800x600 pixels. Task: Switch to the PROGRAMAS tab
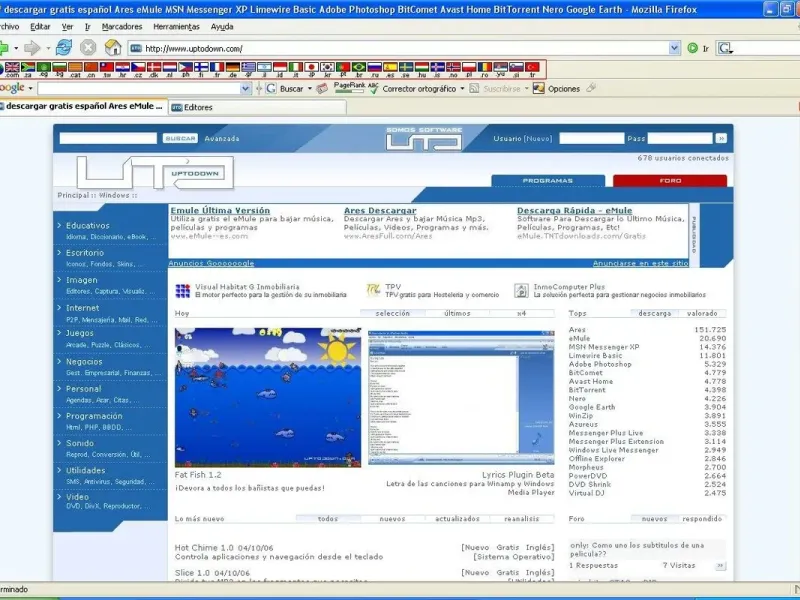[x=548, y=181]
